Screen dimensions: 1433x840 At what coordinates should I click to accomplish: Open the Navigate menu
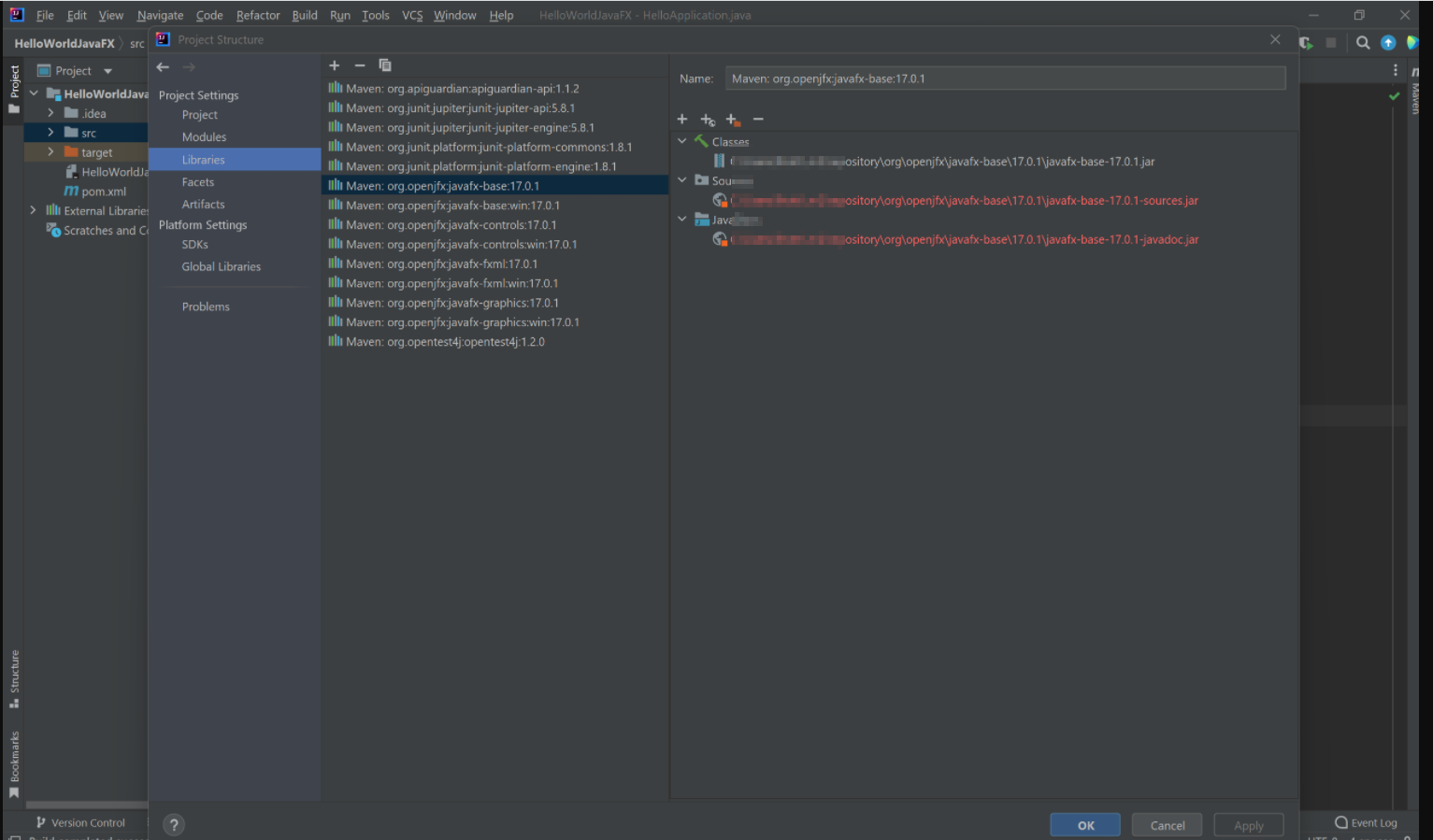click(160, 15)
